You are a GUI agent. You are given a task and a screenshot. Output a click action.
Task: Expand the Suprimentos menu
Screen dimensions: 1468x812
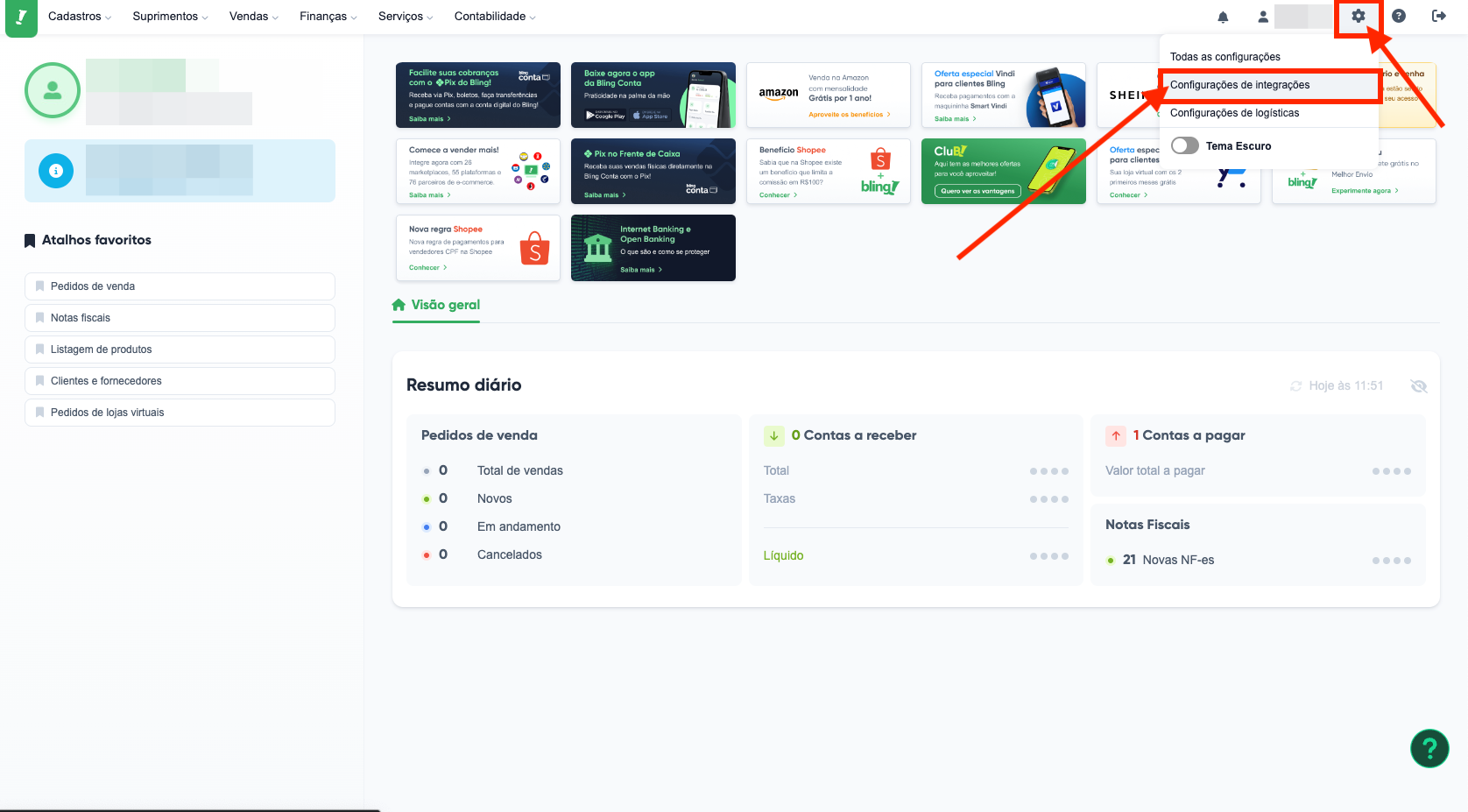171,17
